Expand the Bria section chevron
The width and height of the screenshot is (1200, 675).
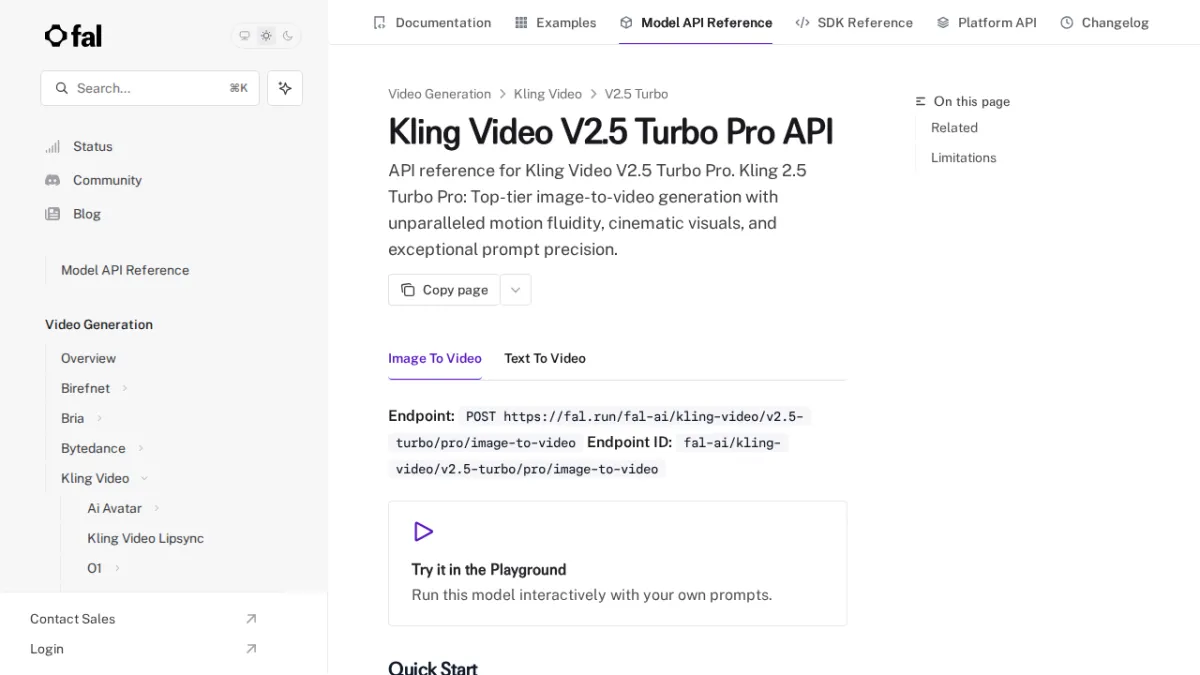tap(99, 418)
